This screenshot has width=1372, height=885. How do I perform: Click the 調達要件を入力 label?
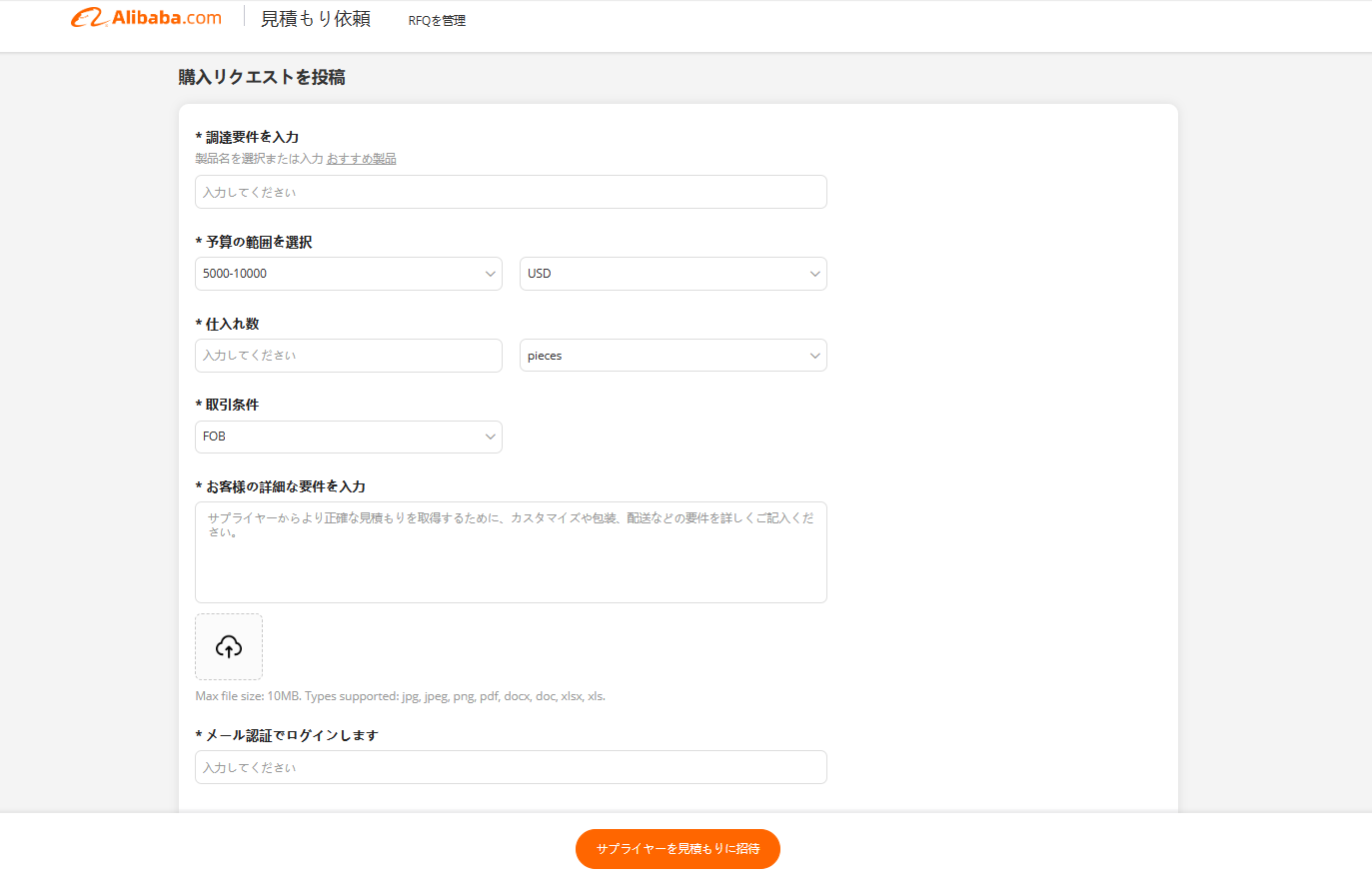[247, 137]
